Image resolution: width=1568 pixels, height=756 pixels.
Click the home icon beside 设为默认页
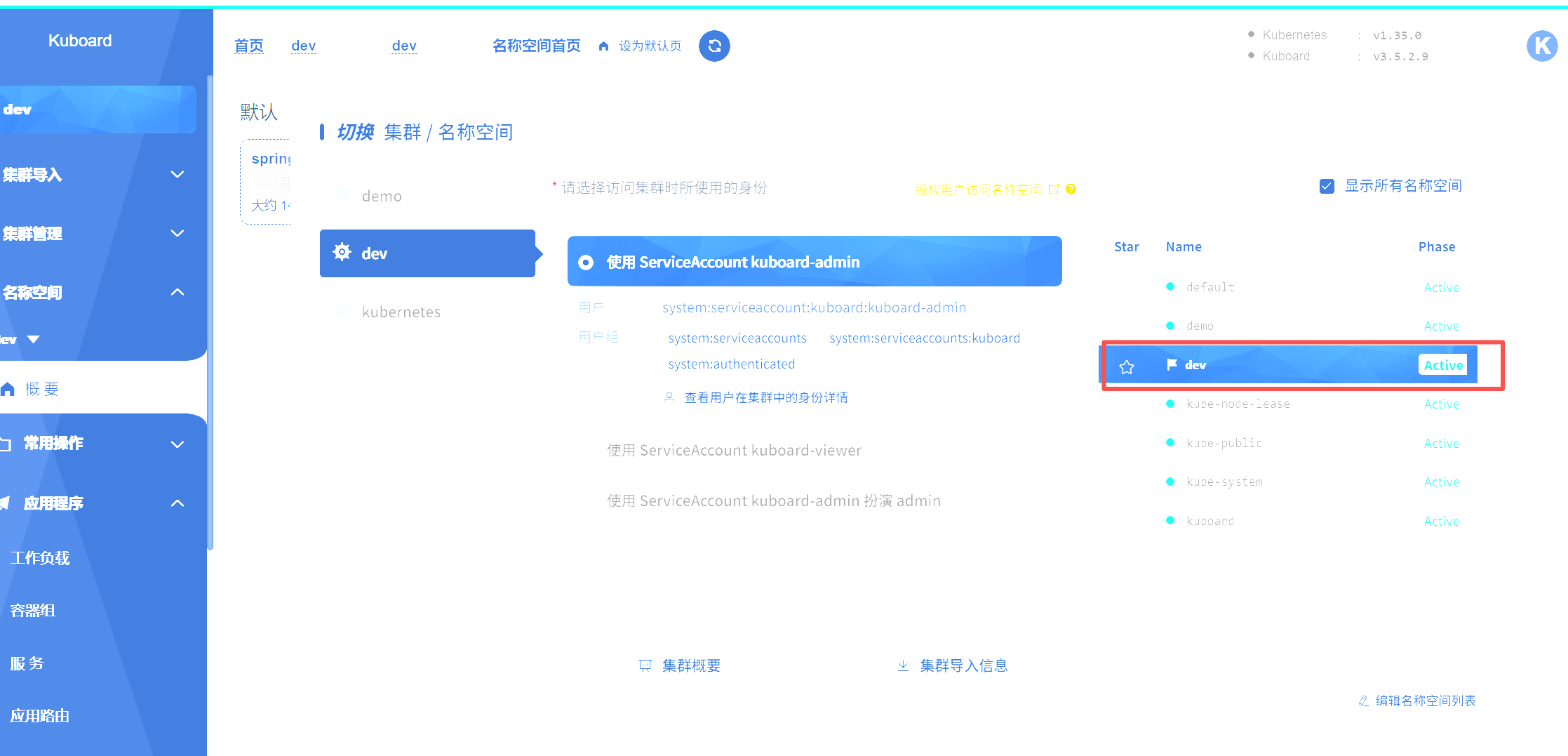click(603, 46)
